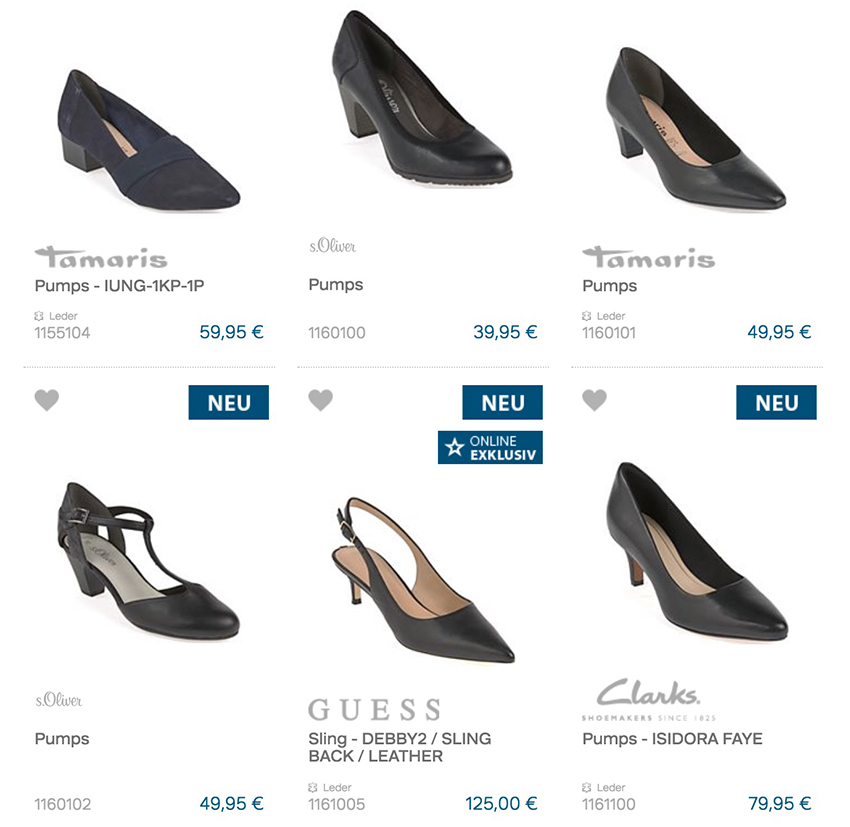Click the Tamaris logo on IUNG-1KP-1P pumps
The width and height of the screenshot is (850, 827).
(100, 257)
